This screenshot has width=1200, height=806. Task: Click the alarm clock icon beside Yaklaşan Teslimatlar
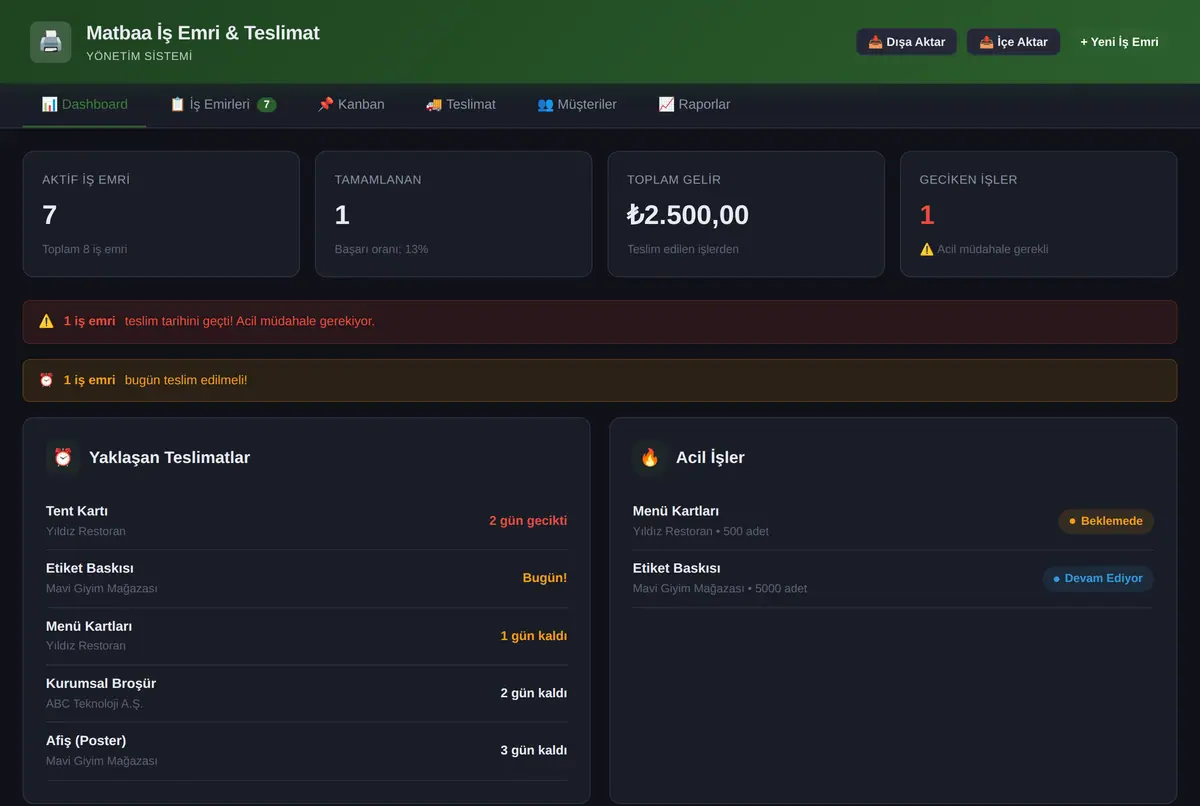click(x=63, y=457)
